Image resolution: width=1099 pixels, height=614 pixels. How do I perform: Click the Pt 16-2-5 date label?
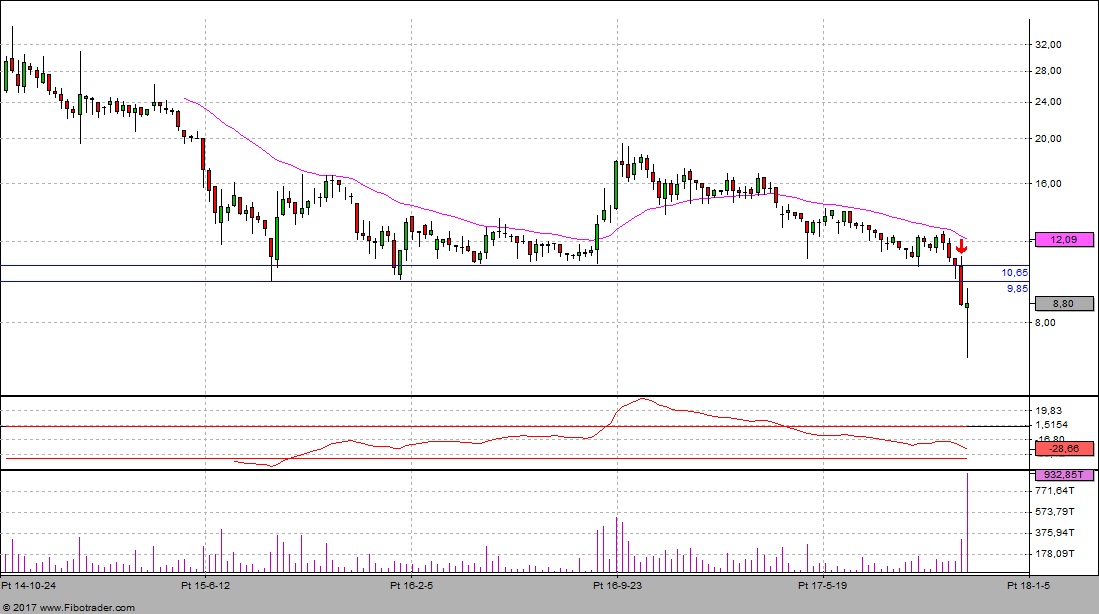coord(411,585)
